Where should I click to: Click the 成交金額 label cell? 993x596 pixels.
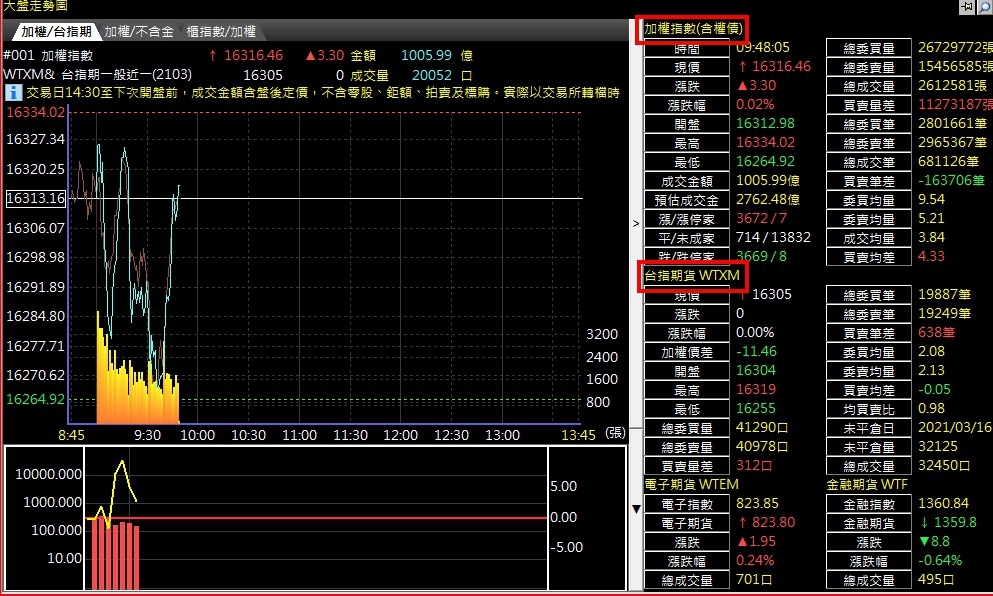point(687,182)
